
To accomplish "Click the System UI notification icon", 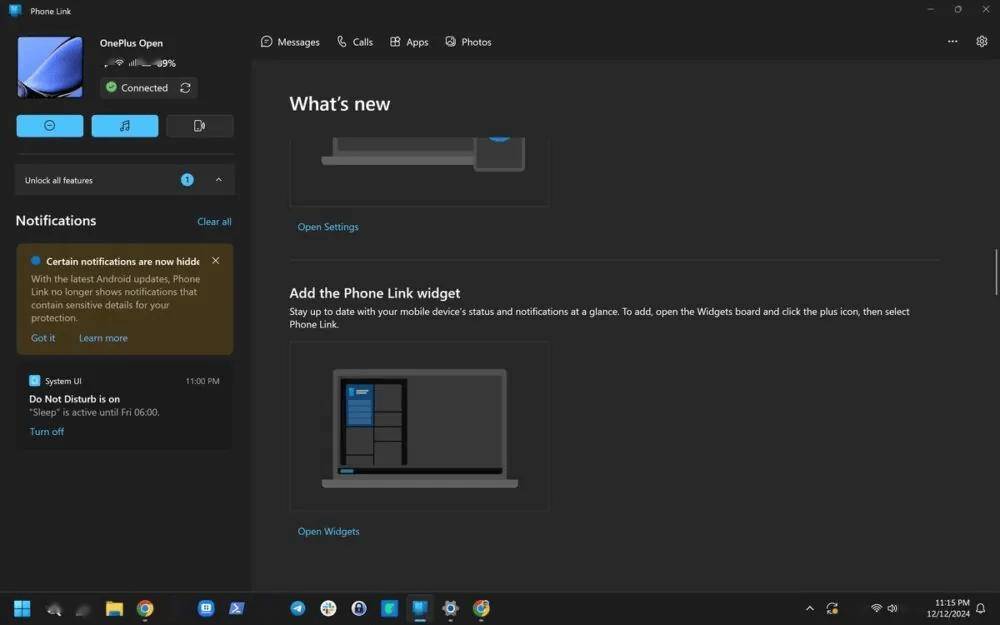I will (x=34, y=381).
